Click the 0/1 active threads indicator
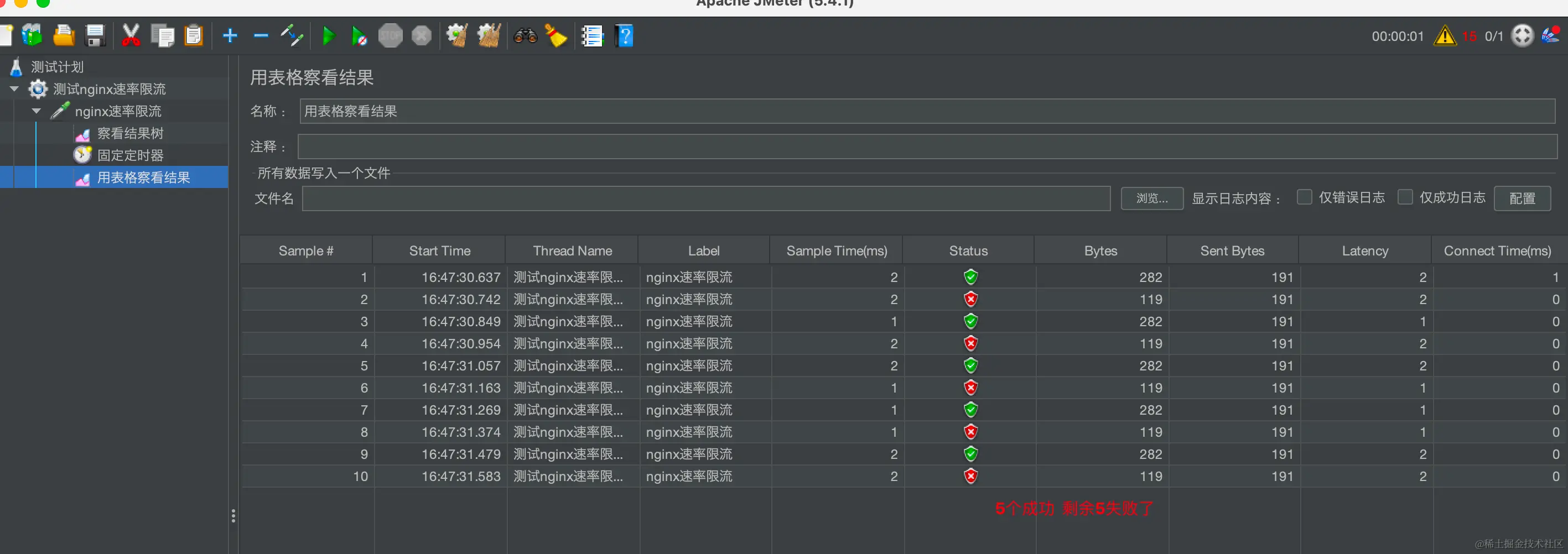This screenshot has height=554, width=1568. (1494, 36)
